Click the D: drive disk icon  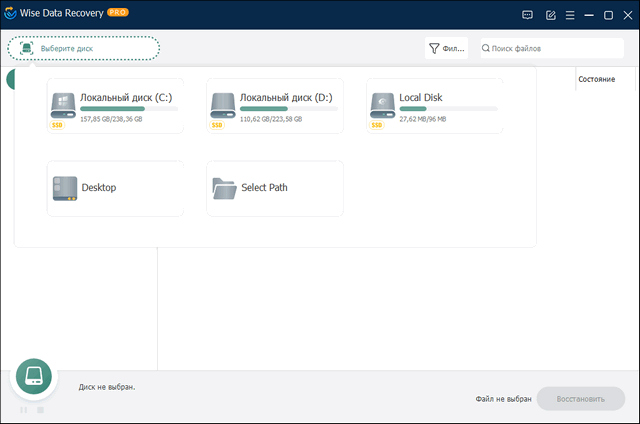222,105
